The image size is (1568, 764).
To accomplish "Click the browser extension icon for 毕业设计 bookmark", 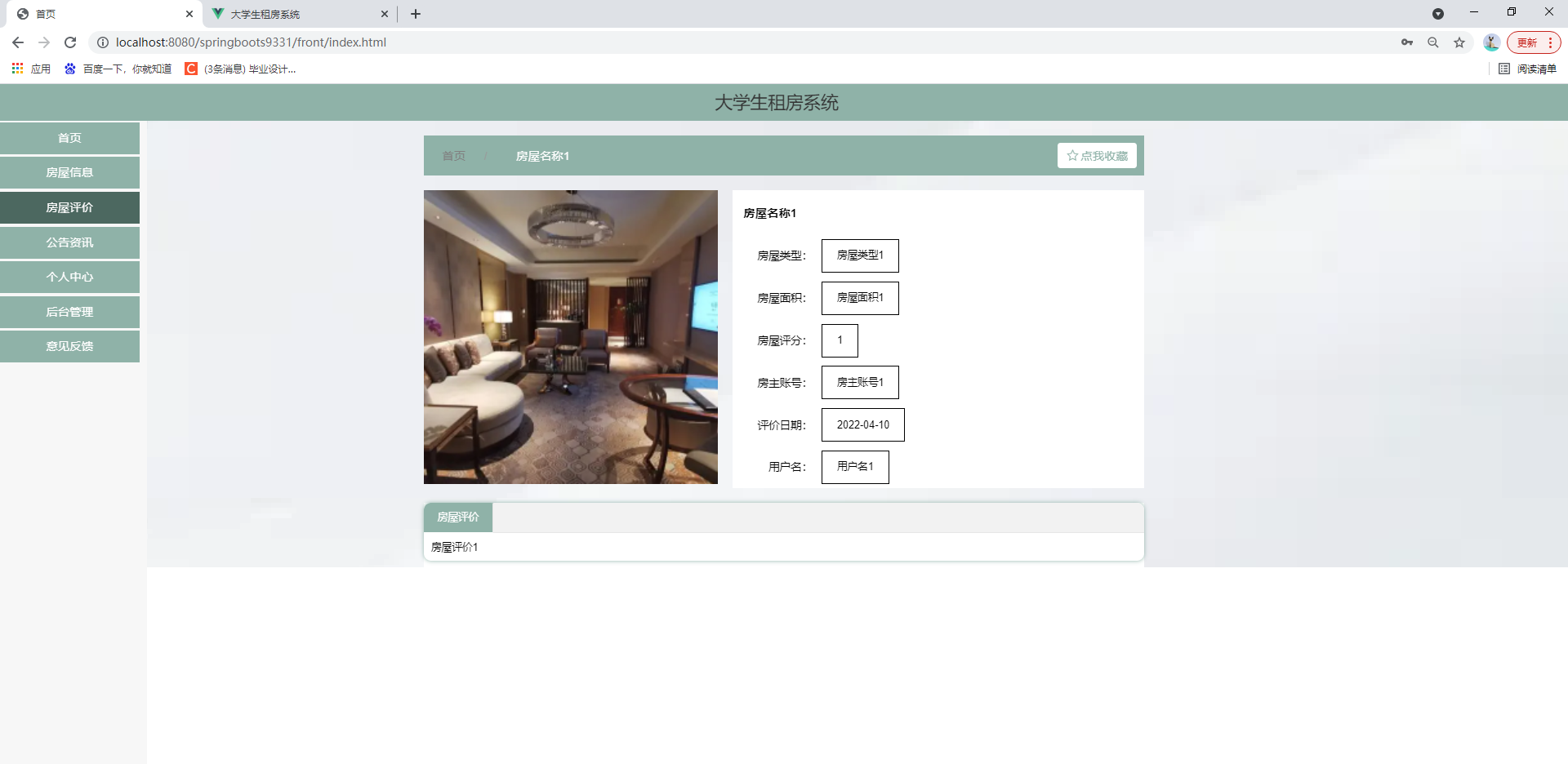I will [190, 69].
